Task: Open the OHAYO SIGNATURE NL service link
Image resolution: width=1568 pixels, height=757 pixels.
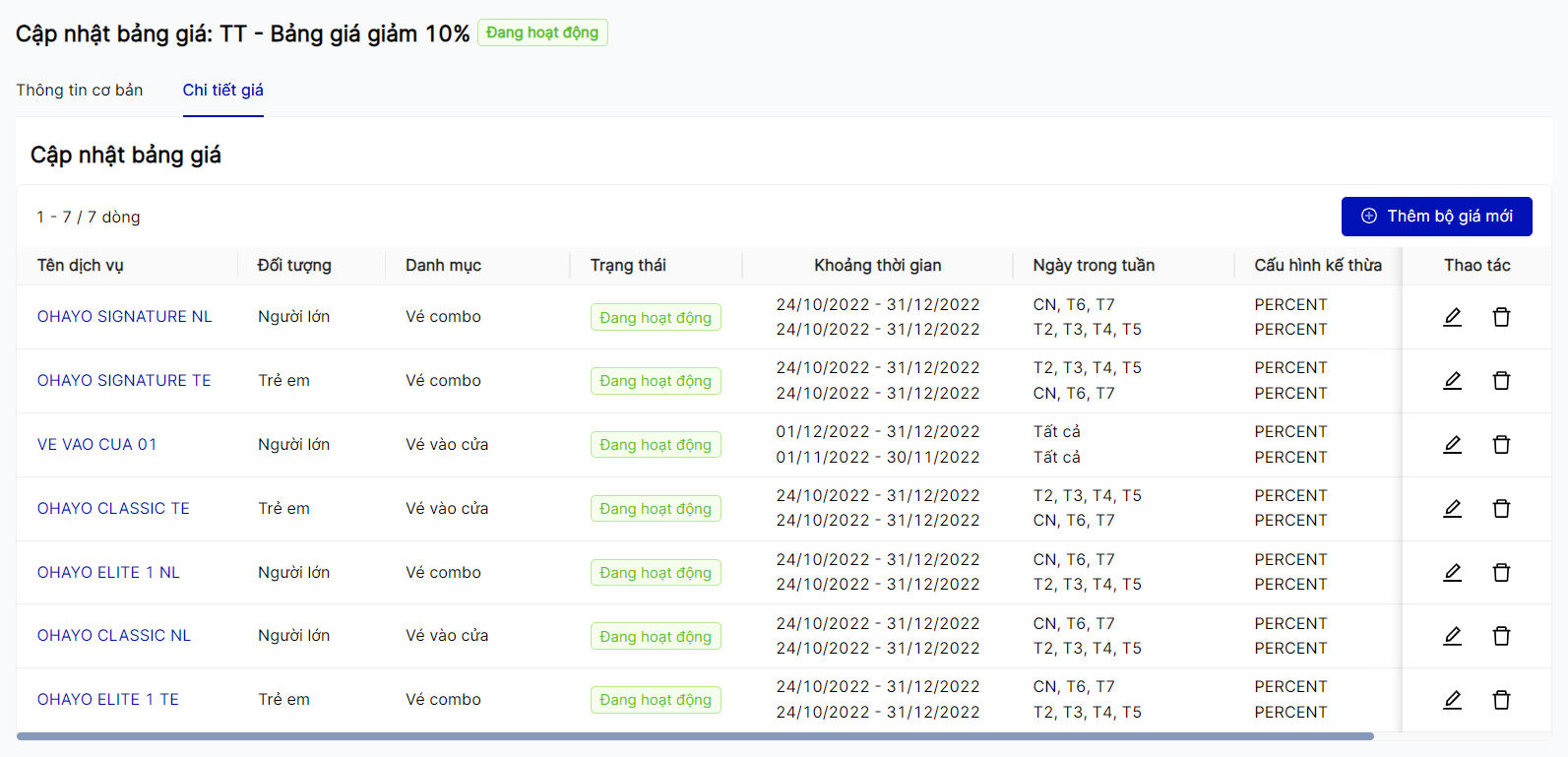Action: [x=125, y=317]
